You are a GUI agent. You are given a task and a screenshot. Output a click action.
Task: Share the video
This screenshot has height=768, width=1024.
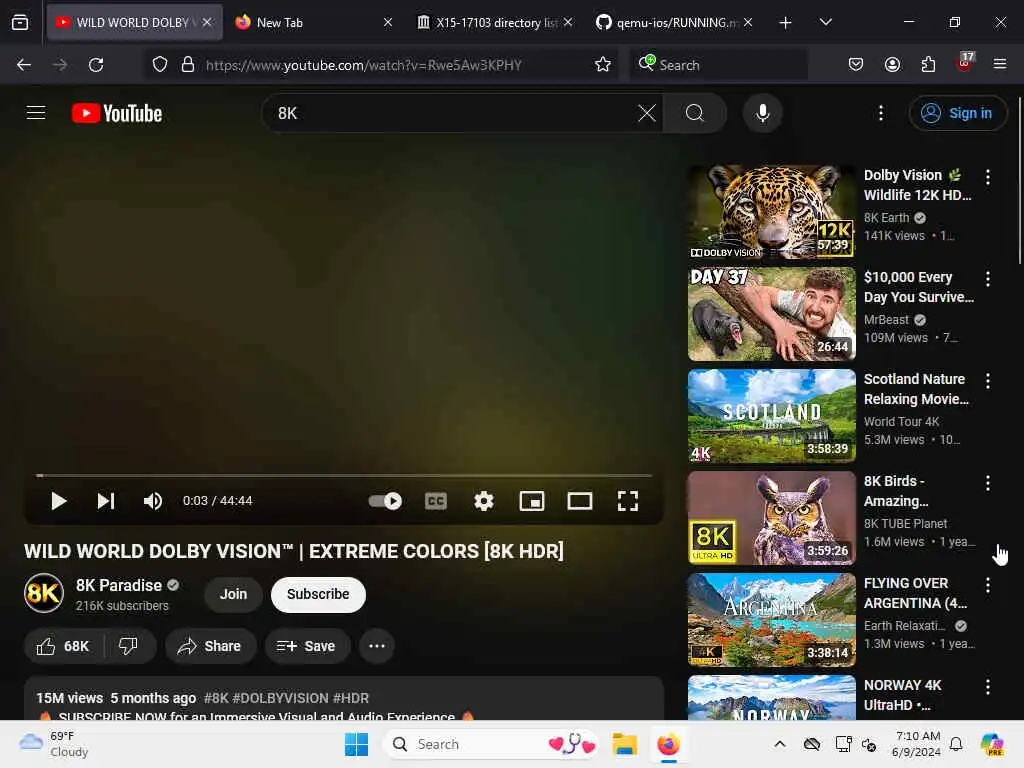[x=210, y=646]
